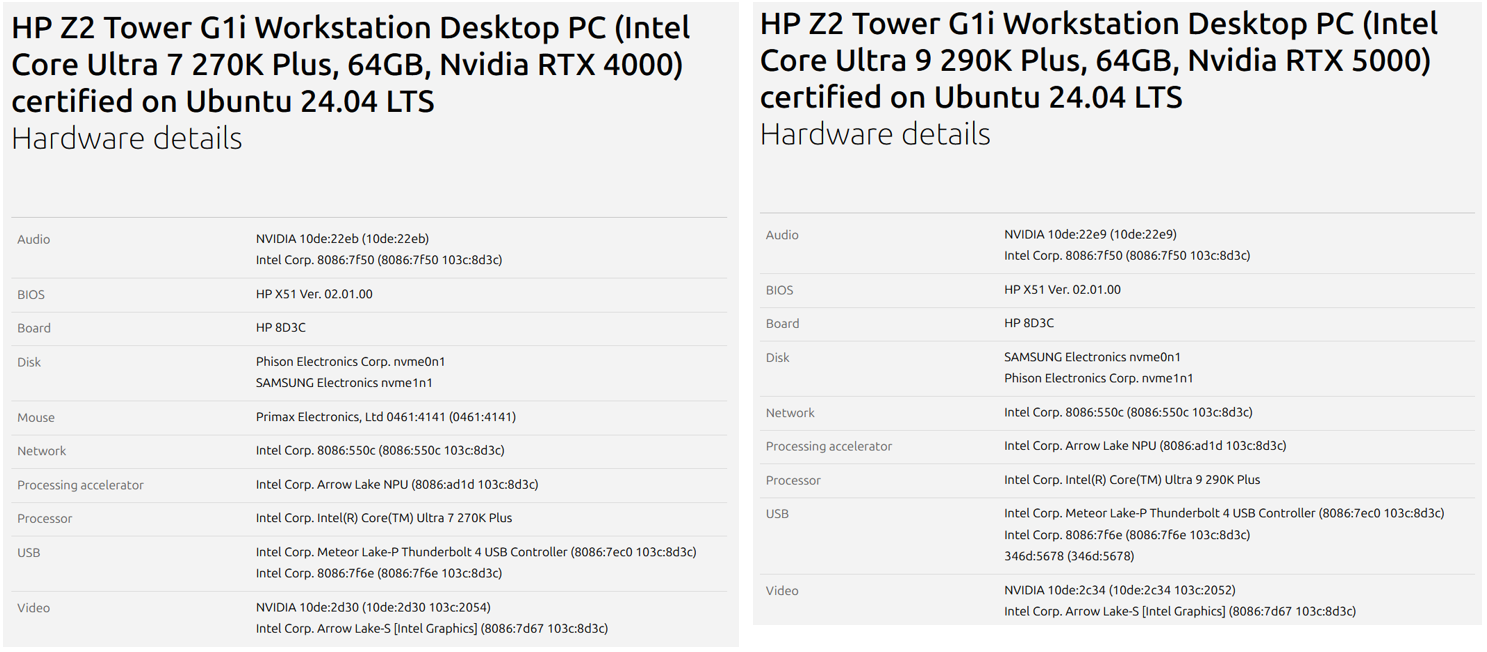Click 'Intel Corp. 8086:7f6e' USB entry, RTX 4000 page
1487x652 pixels.
(379, 573)
